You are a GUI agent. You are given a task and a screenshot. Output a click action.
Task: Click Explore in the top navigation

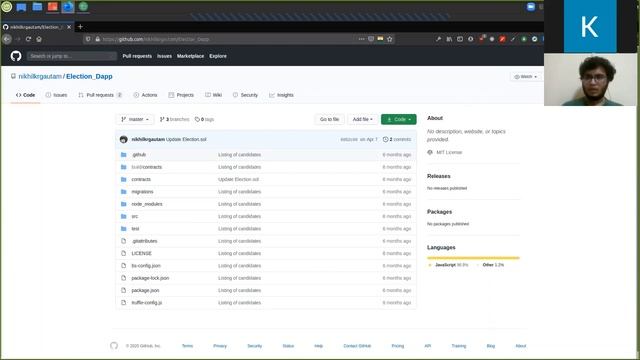(x=218, y=56)
